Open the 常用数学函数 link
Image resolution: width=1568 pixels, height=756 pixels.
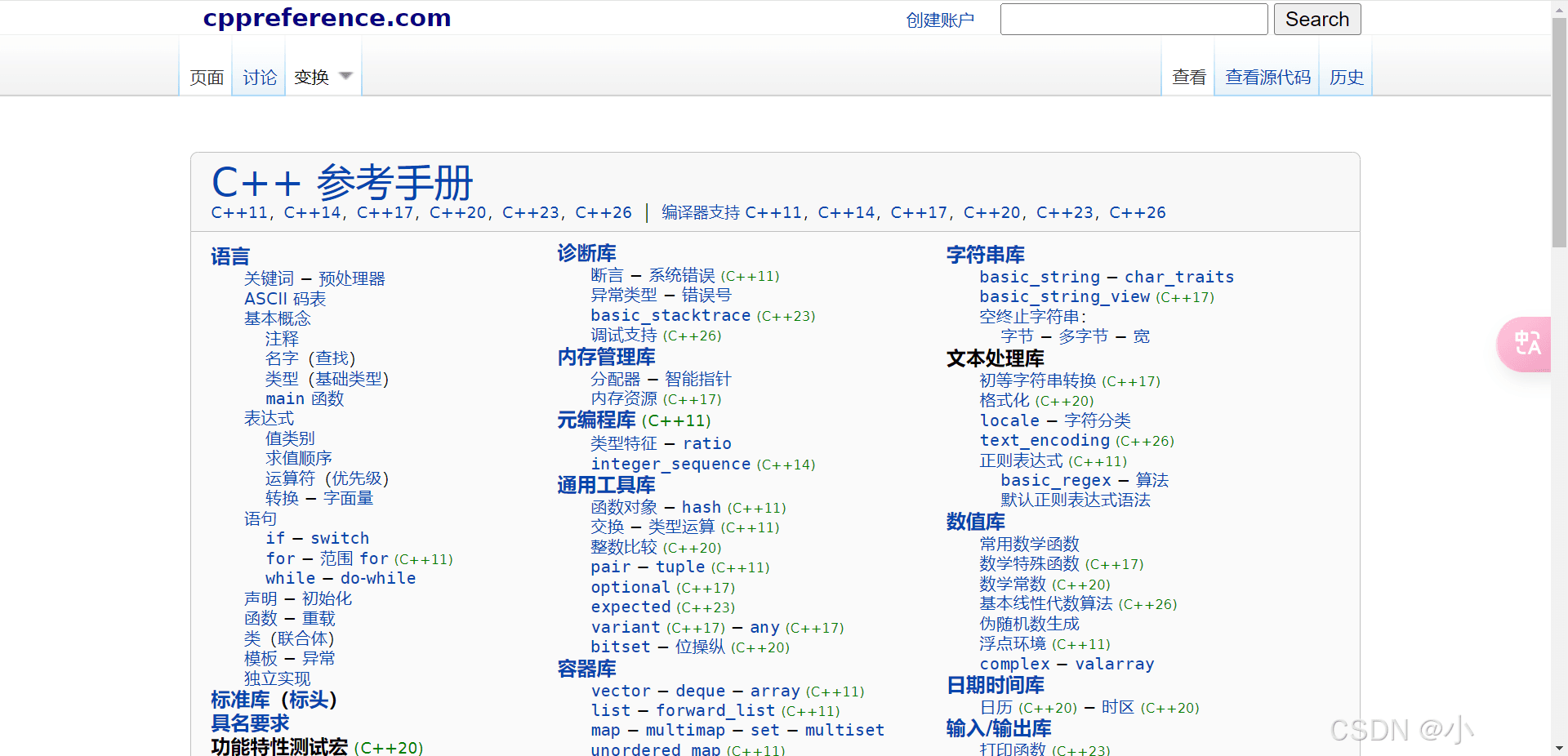(1030, 544)
